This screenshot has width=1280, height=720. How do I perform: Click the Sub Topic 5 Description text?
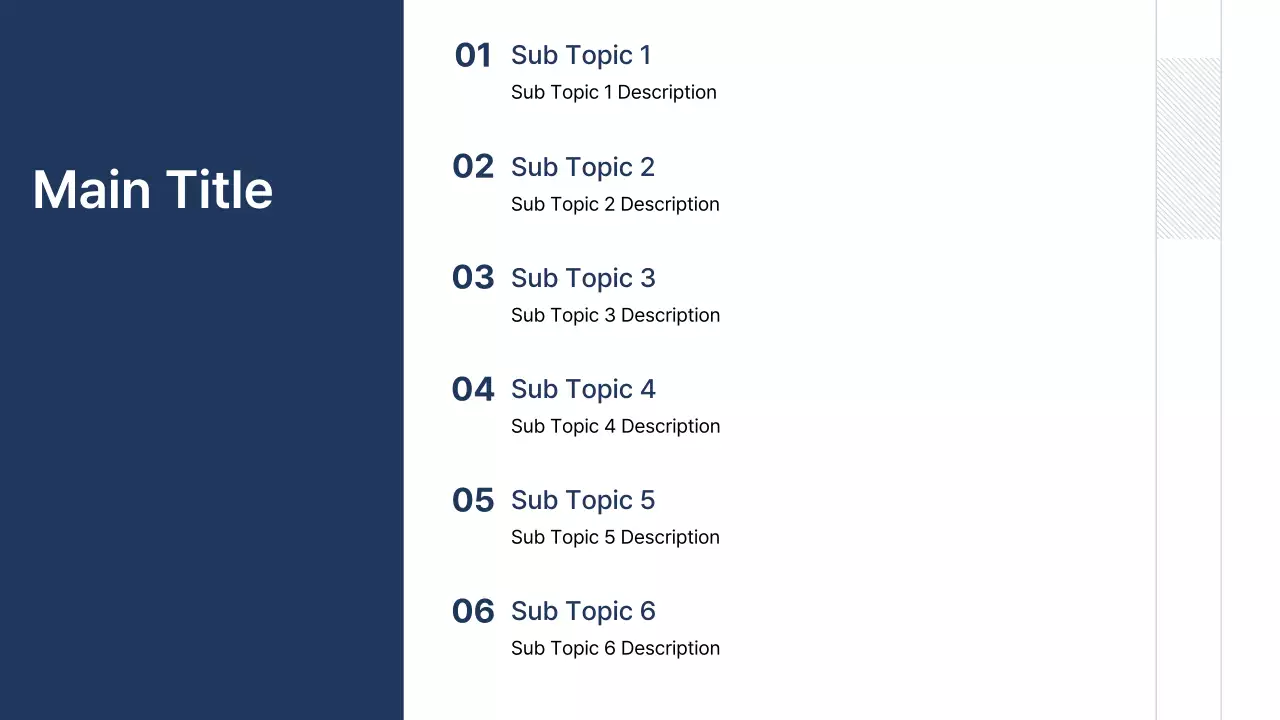[615, 537]
